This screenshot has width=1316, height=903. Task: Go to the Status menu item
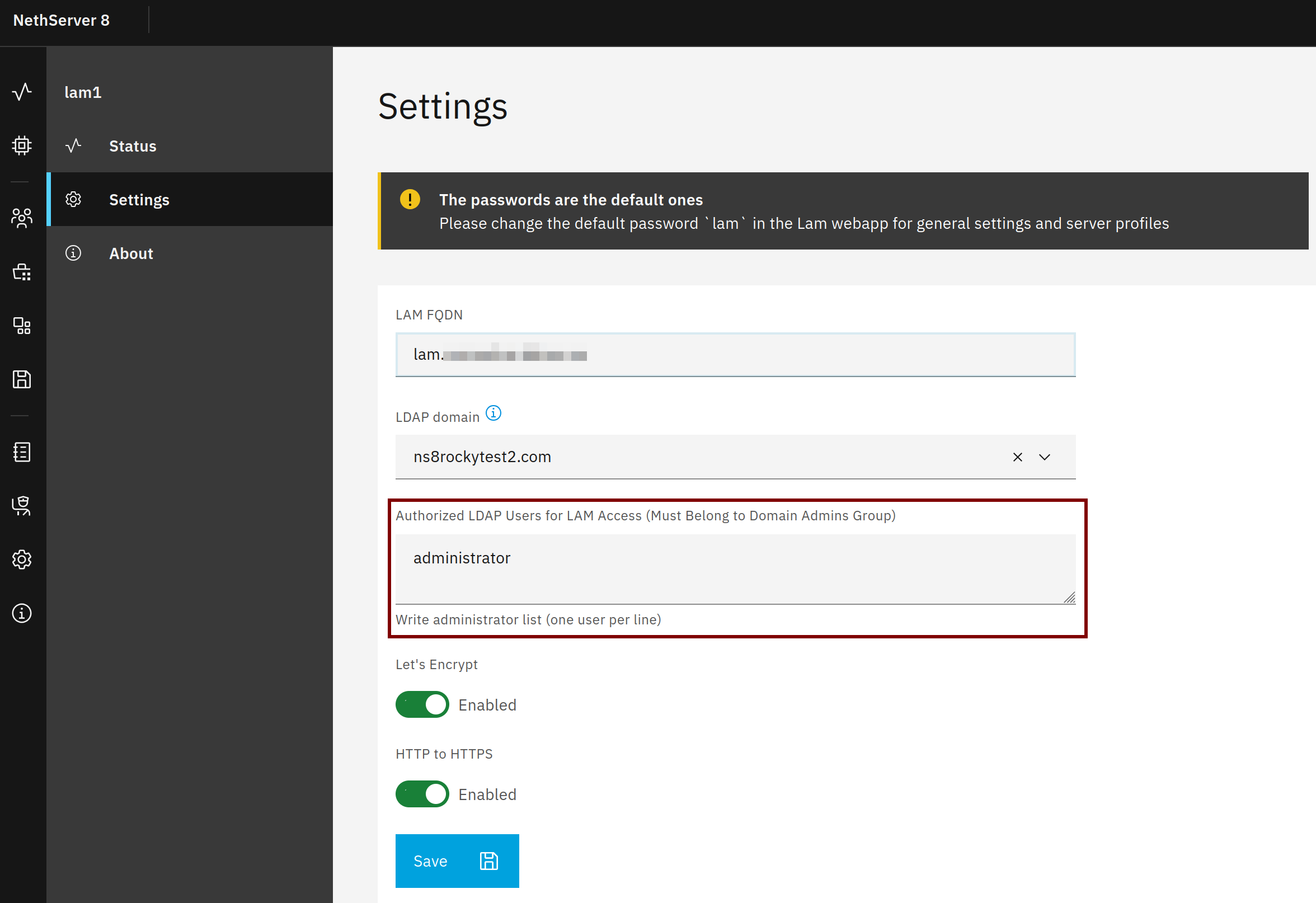pos(133,146)
